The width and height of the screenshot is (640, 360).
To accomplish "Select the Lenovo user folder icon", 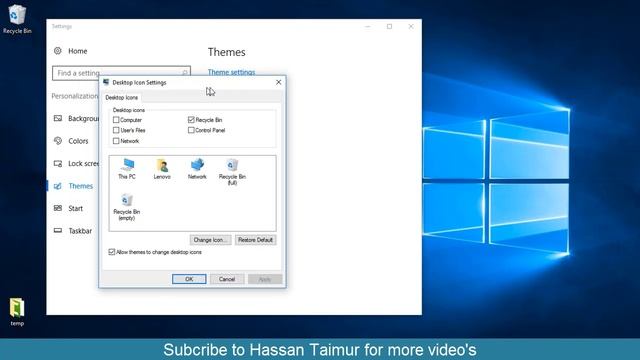I will [x=162, y=169].
